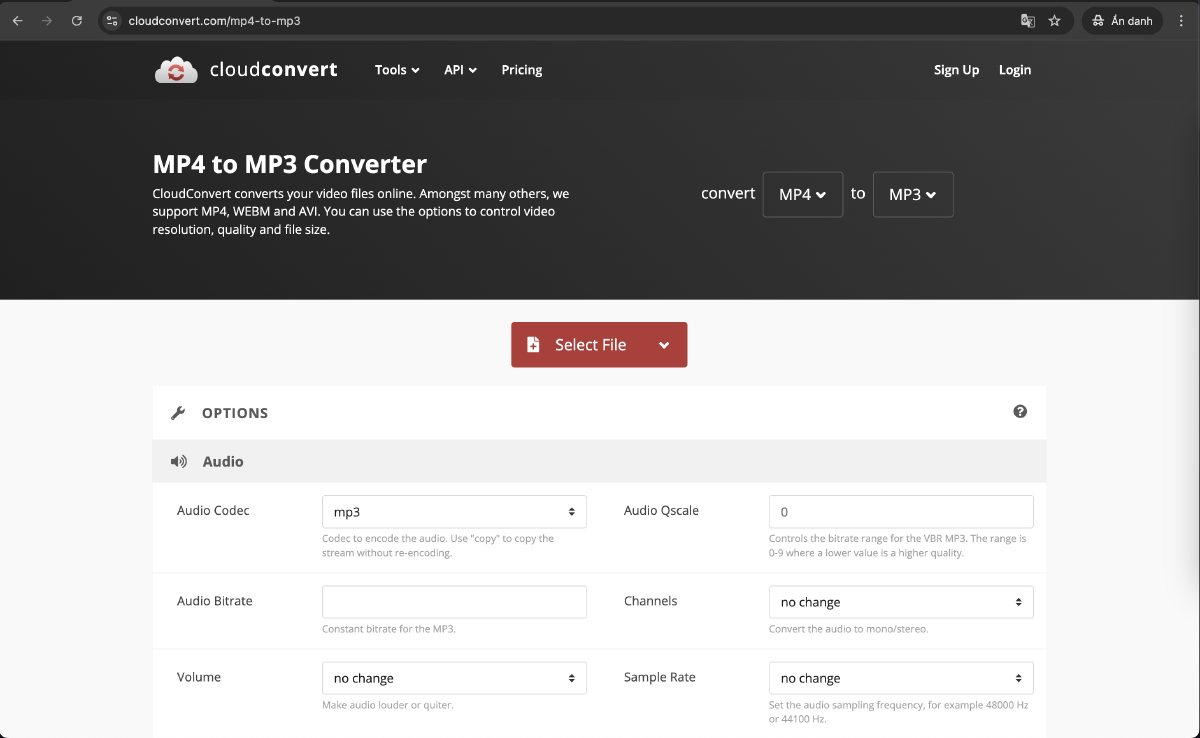Open the Channels dropdown

pyautogui.click(x=901, y=602)
